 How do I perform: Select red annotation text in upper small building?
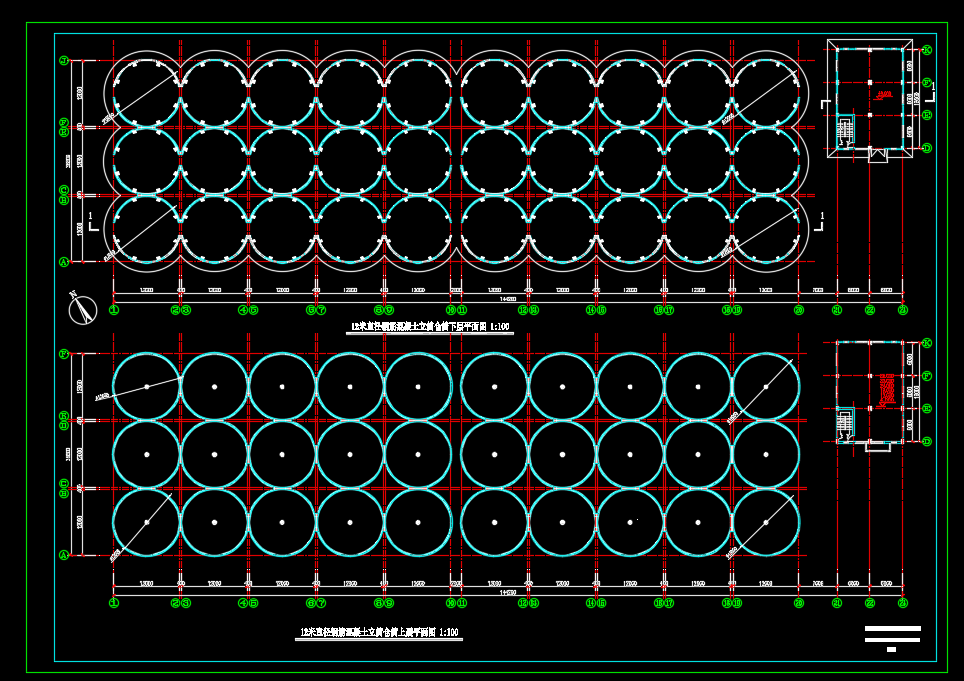[x=884, y=96]
